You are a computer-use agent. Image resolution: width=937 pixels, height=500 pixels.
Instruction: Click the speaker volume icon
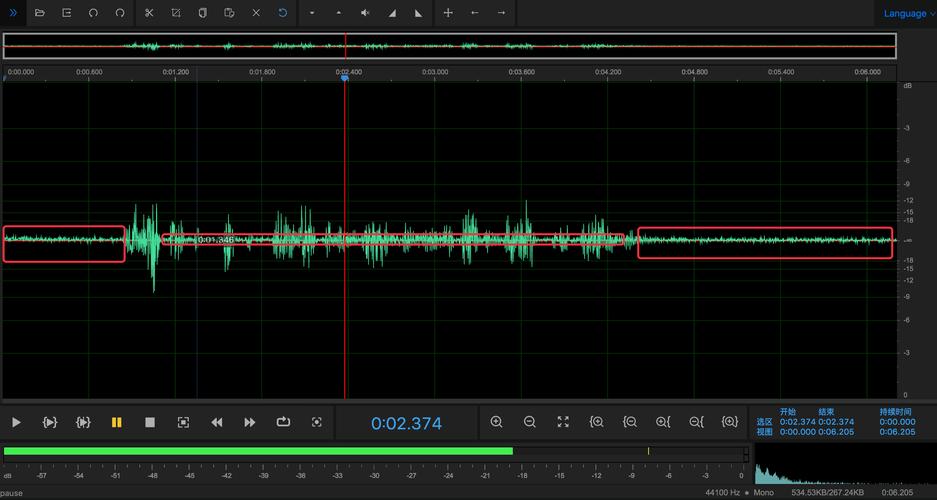click(x=364, y=13)
